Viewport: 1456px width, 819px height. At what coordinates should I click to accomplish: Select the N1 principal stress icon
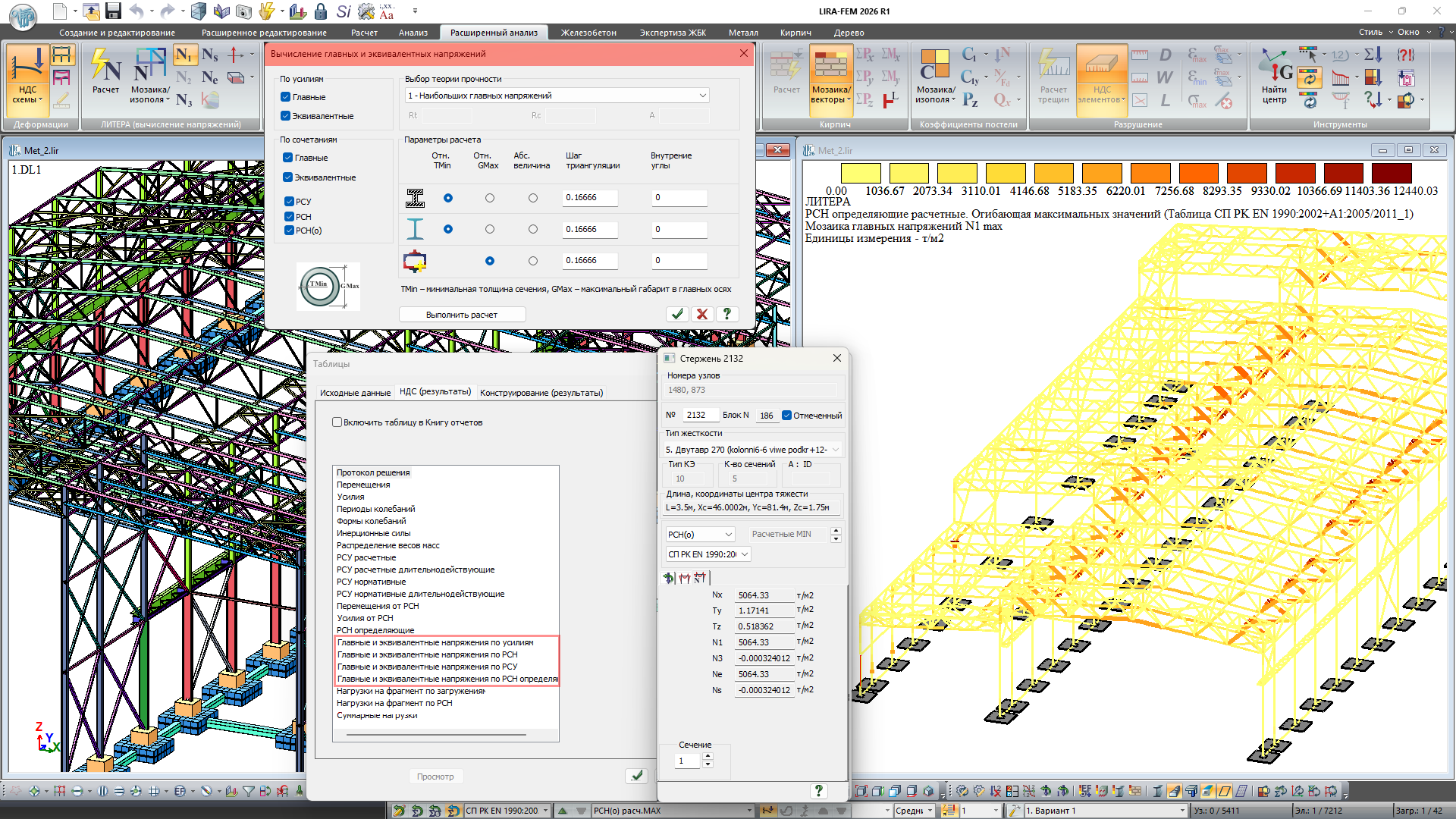pyautogui.click(x=184, y=55)
